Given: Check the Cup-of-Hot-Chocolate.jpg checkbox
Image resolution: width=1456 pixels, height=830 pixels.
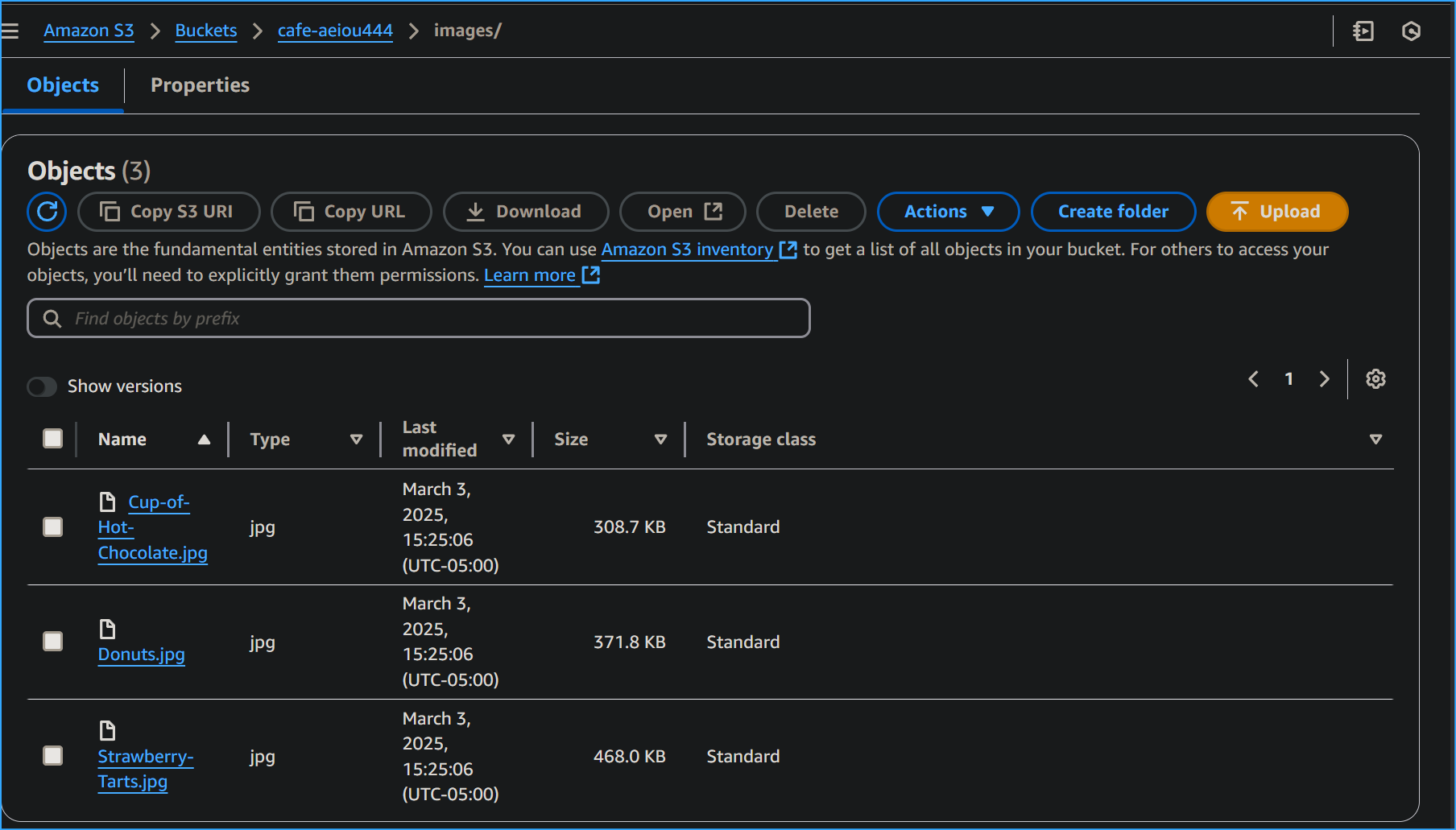Looking at the screenshot, I should (52, 526).
